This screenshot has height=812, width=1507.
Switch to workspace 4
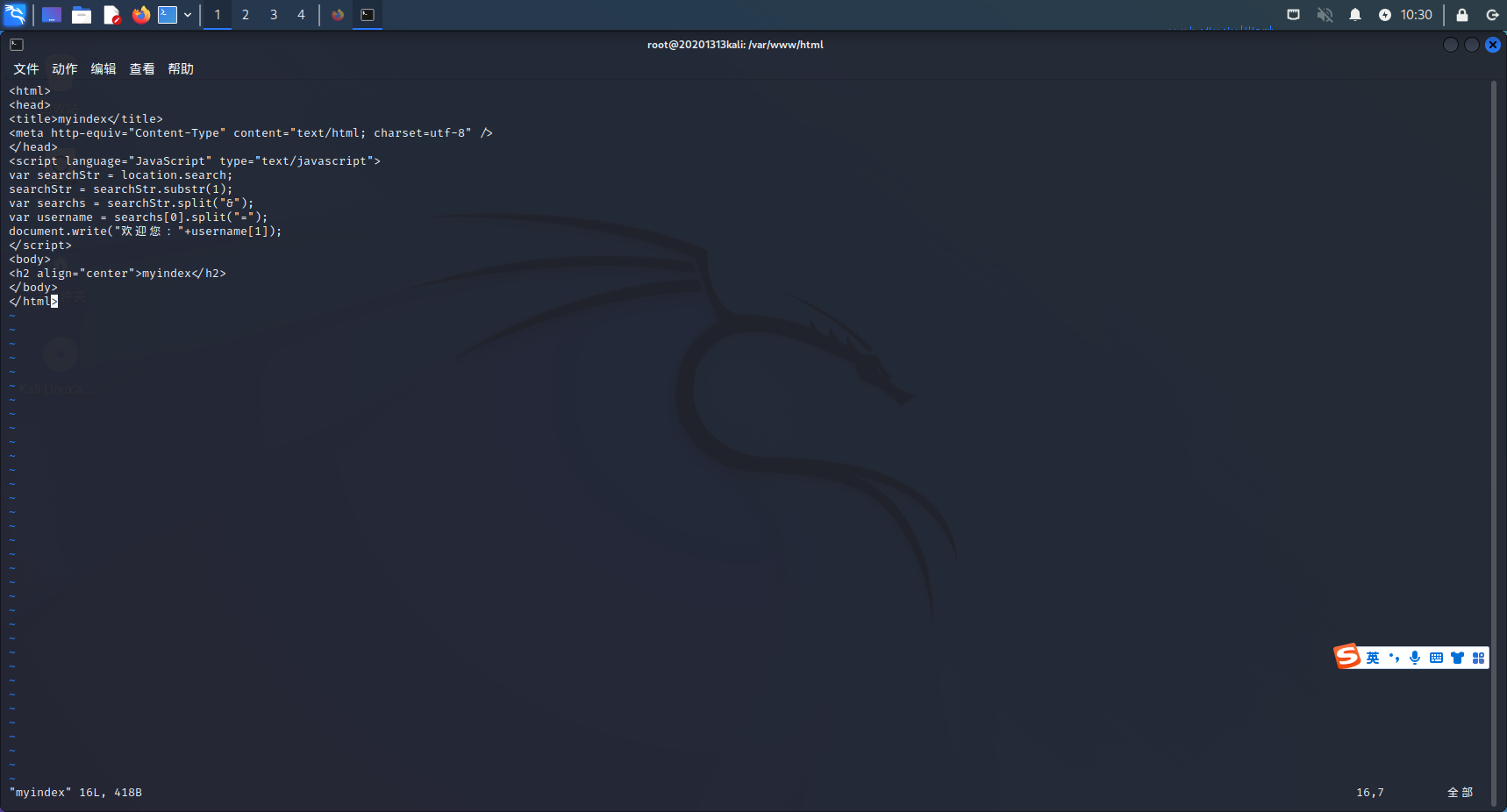[301, 15]
